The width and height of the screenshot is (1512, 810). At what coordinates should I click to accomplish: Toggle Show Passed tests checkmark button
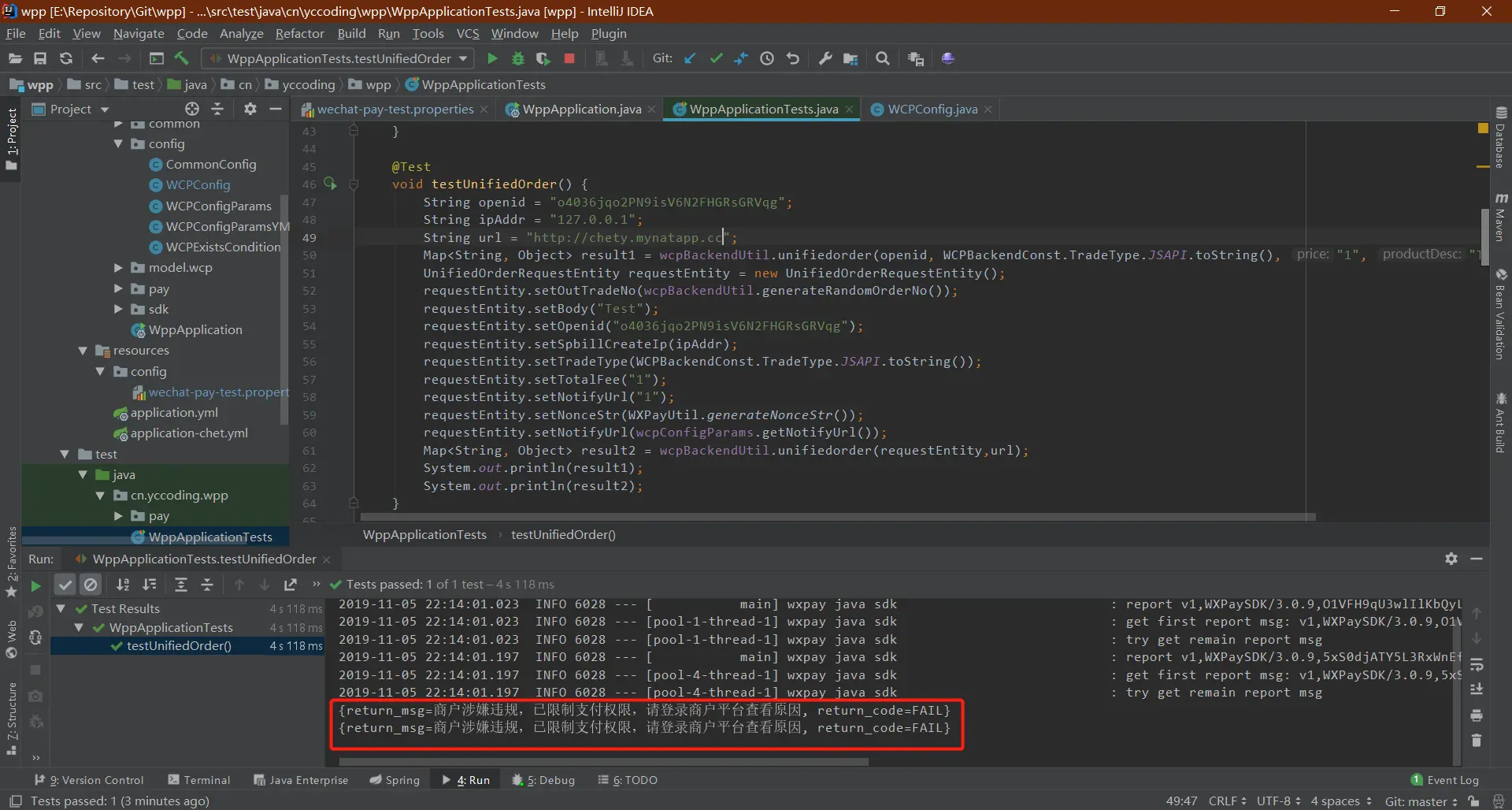pyautogui.click(x=65, y=585)
